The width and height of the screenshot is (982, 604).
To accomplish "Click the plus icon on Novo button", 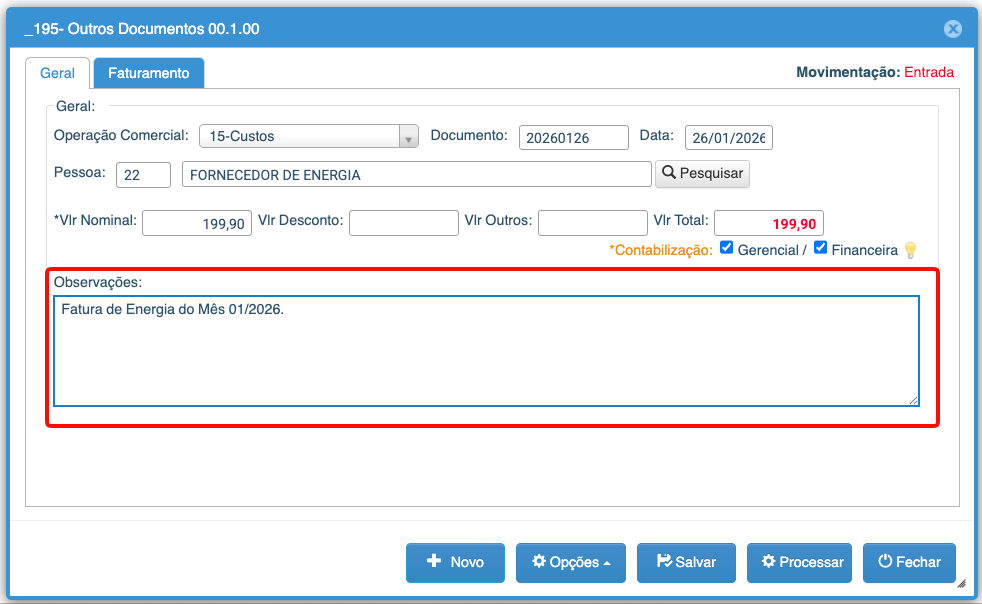I will (x=434, y=562).
